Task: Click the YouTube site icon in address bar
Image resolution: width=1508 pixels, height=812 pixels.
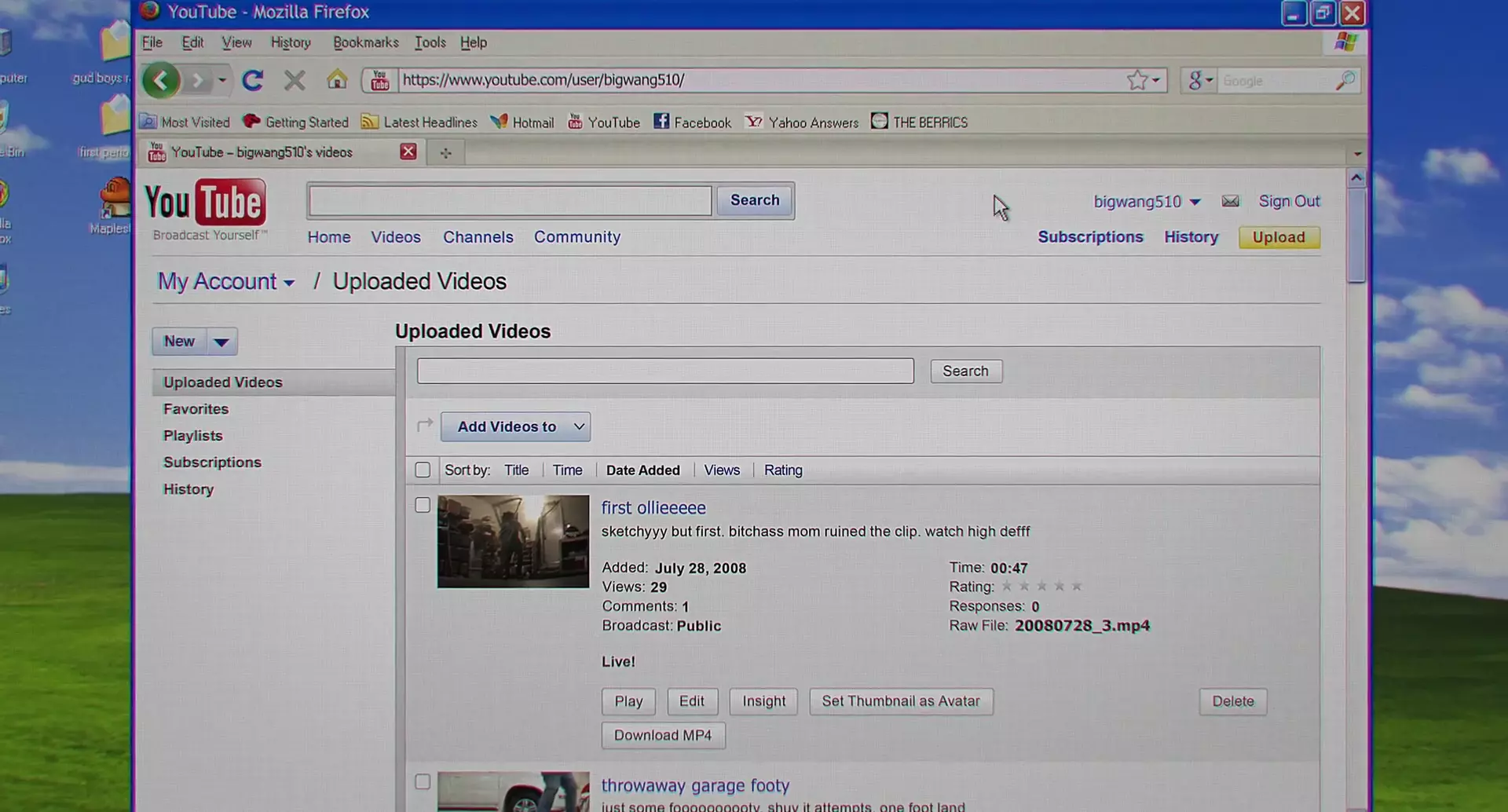Action: (380, 80)
